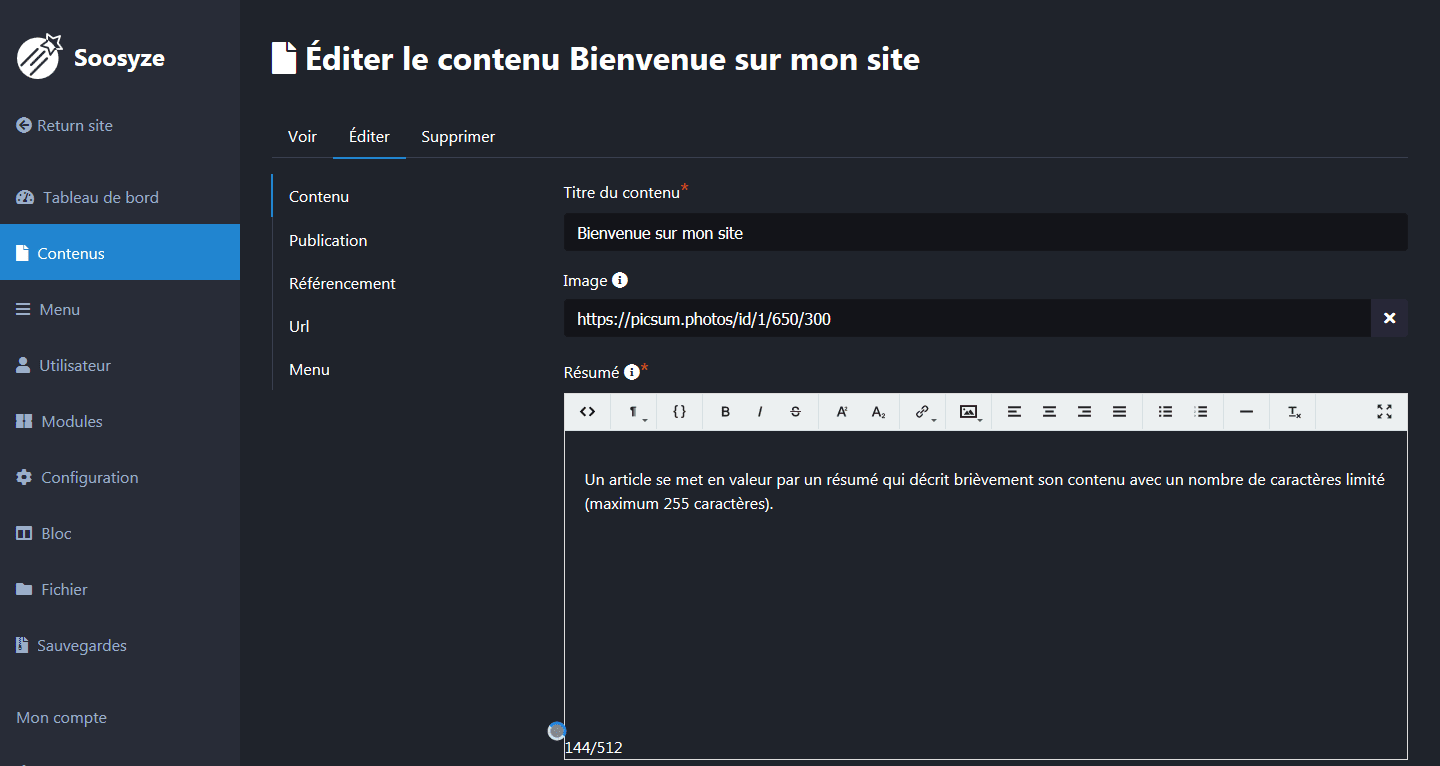Toggle bold formatting in the Résumé editor

tap(725, 412)
